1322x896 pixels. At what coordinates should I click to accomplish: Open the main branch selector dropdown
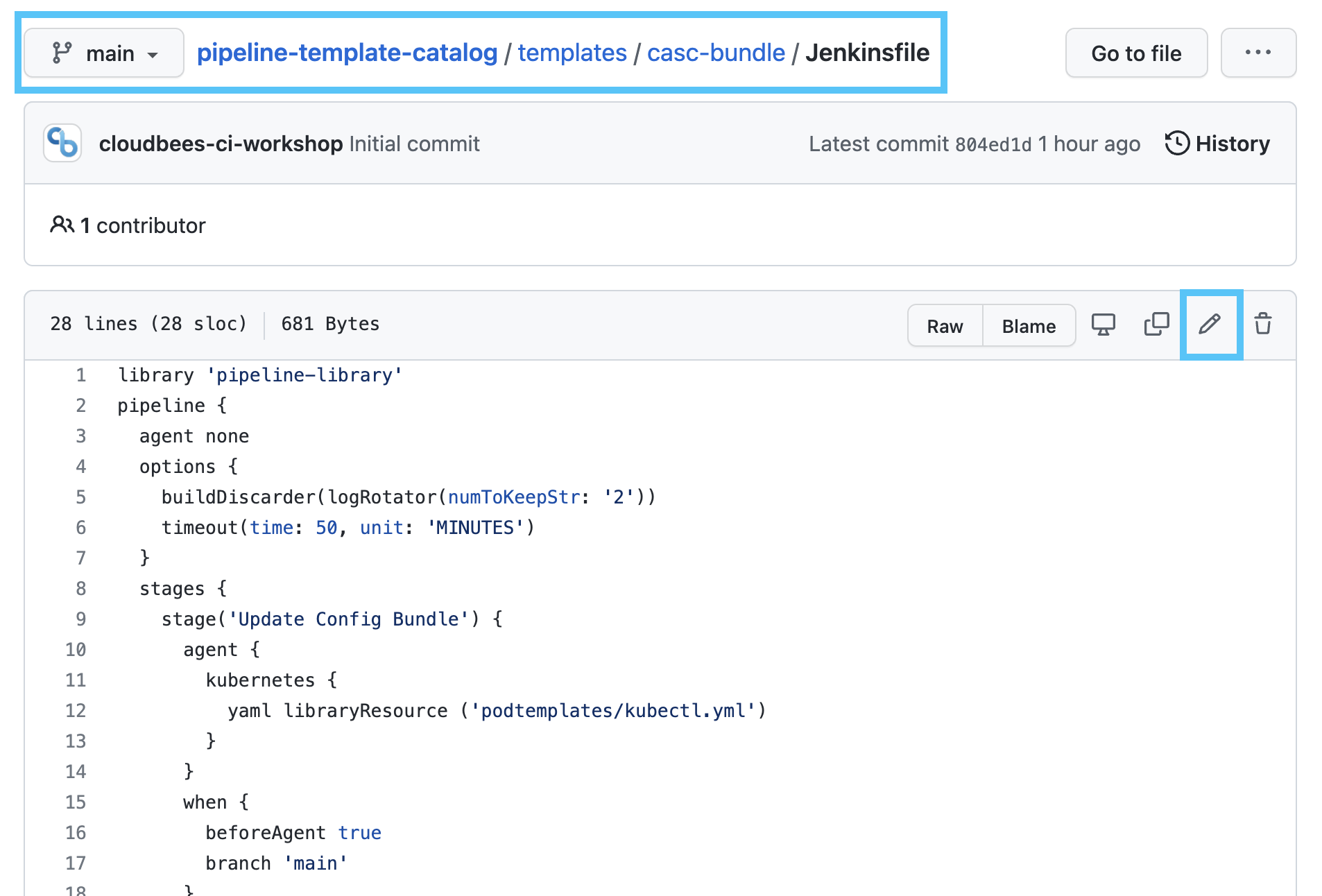(x=103, y=53)
